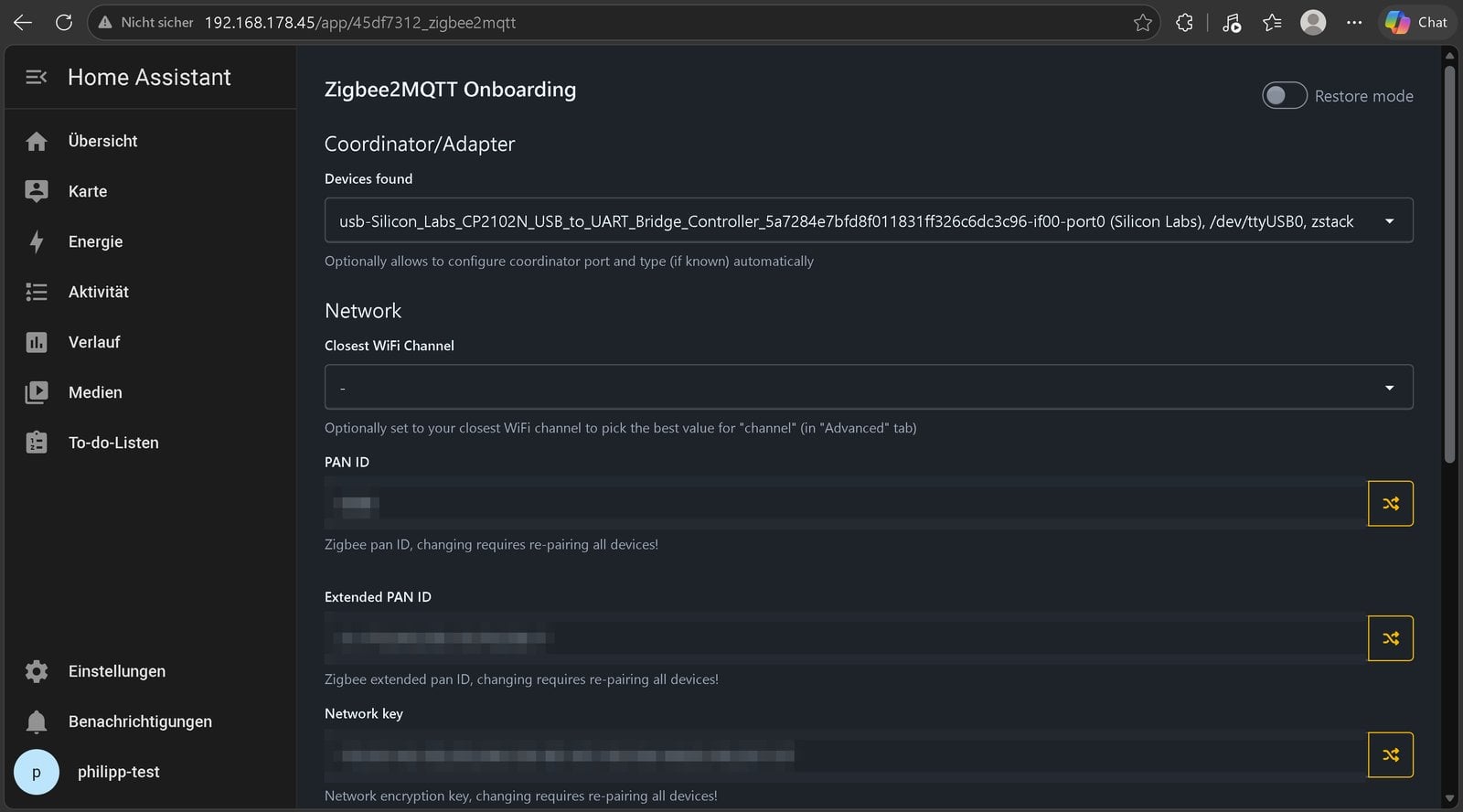Open the To-do-Listen clipboard icon
1463x812 pixels.
37,443
